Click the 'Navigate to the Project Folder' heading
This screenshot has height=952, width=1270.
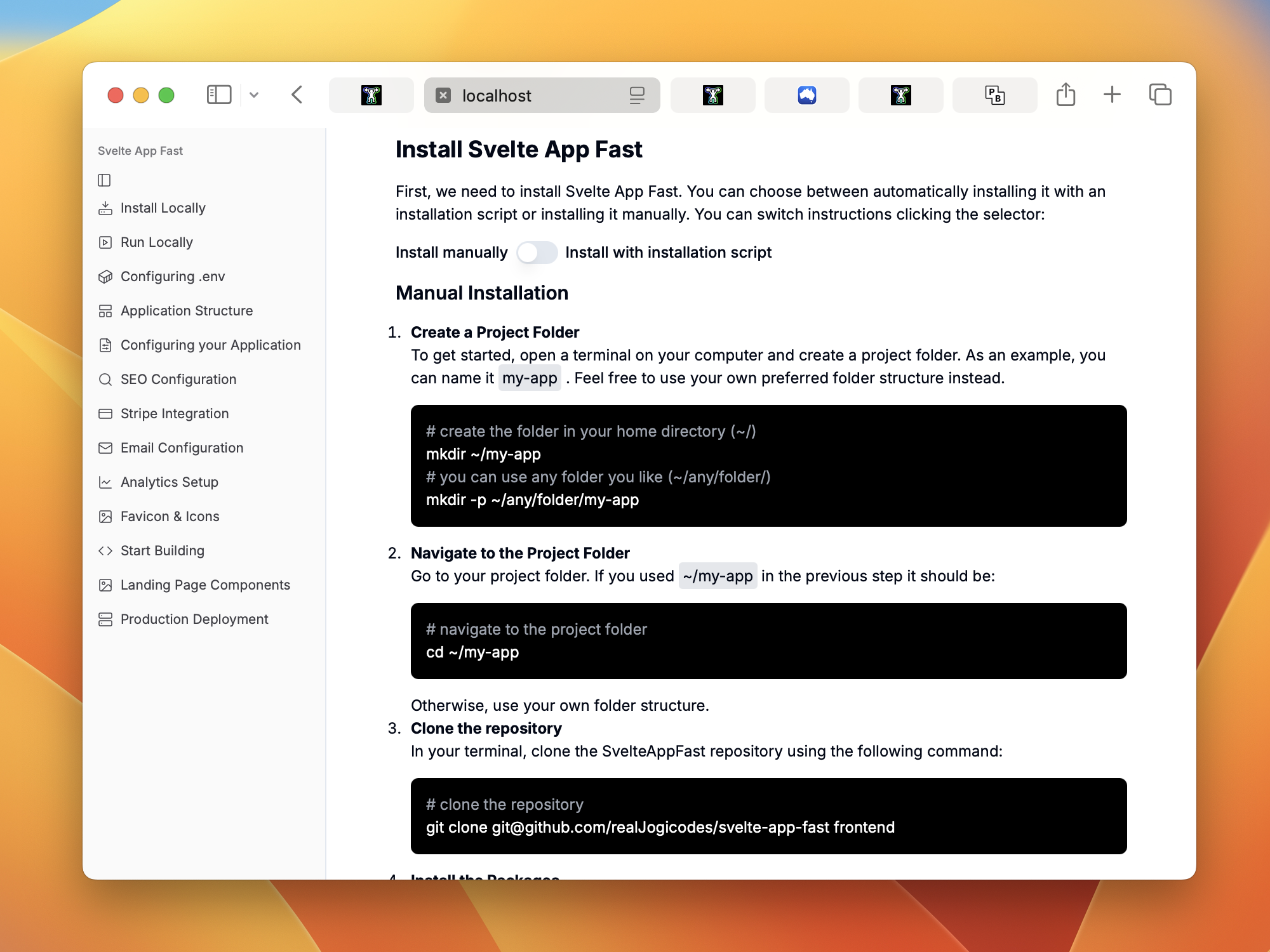[x=520, y=553]
